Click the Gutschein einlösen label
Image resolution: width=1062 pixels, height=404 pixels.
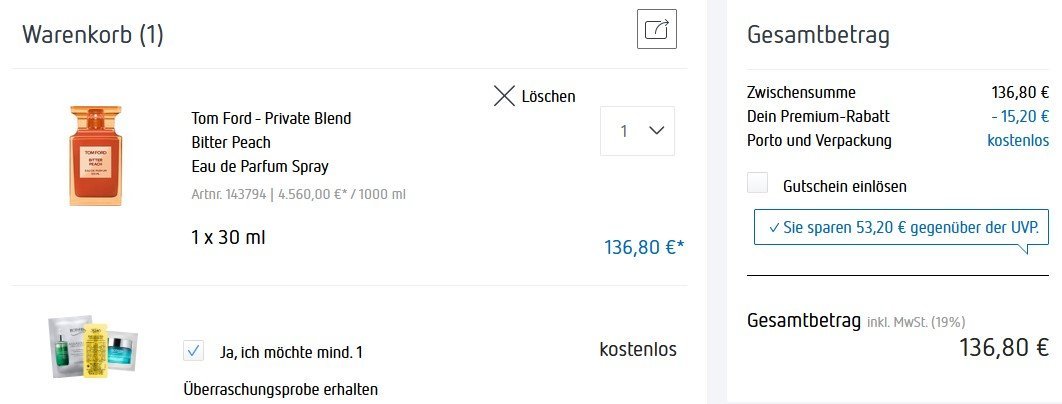coord(845,186)
